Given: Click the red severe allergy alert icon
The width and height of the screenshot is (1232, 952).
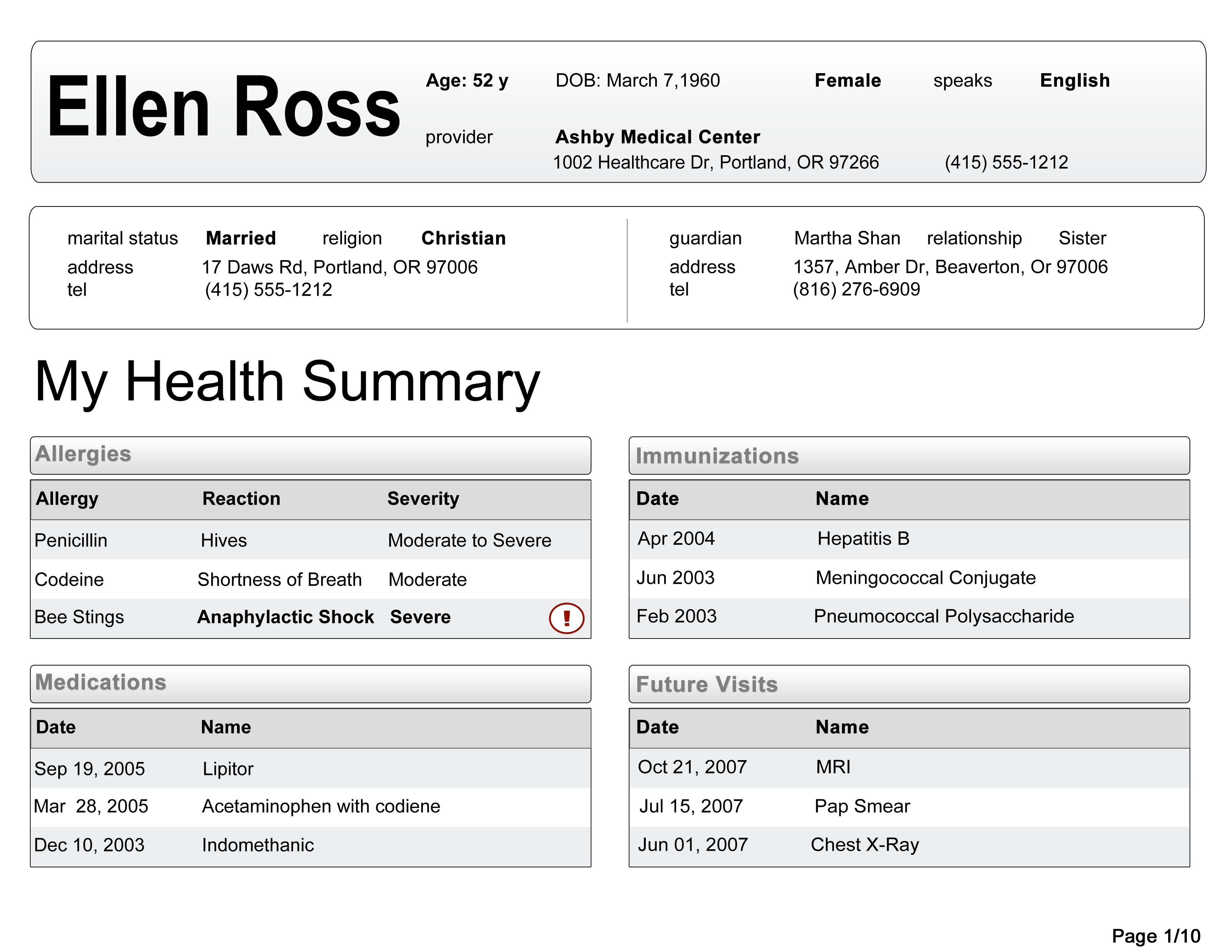Looking at the screenshot, I should 566,618.
